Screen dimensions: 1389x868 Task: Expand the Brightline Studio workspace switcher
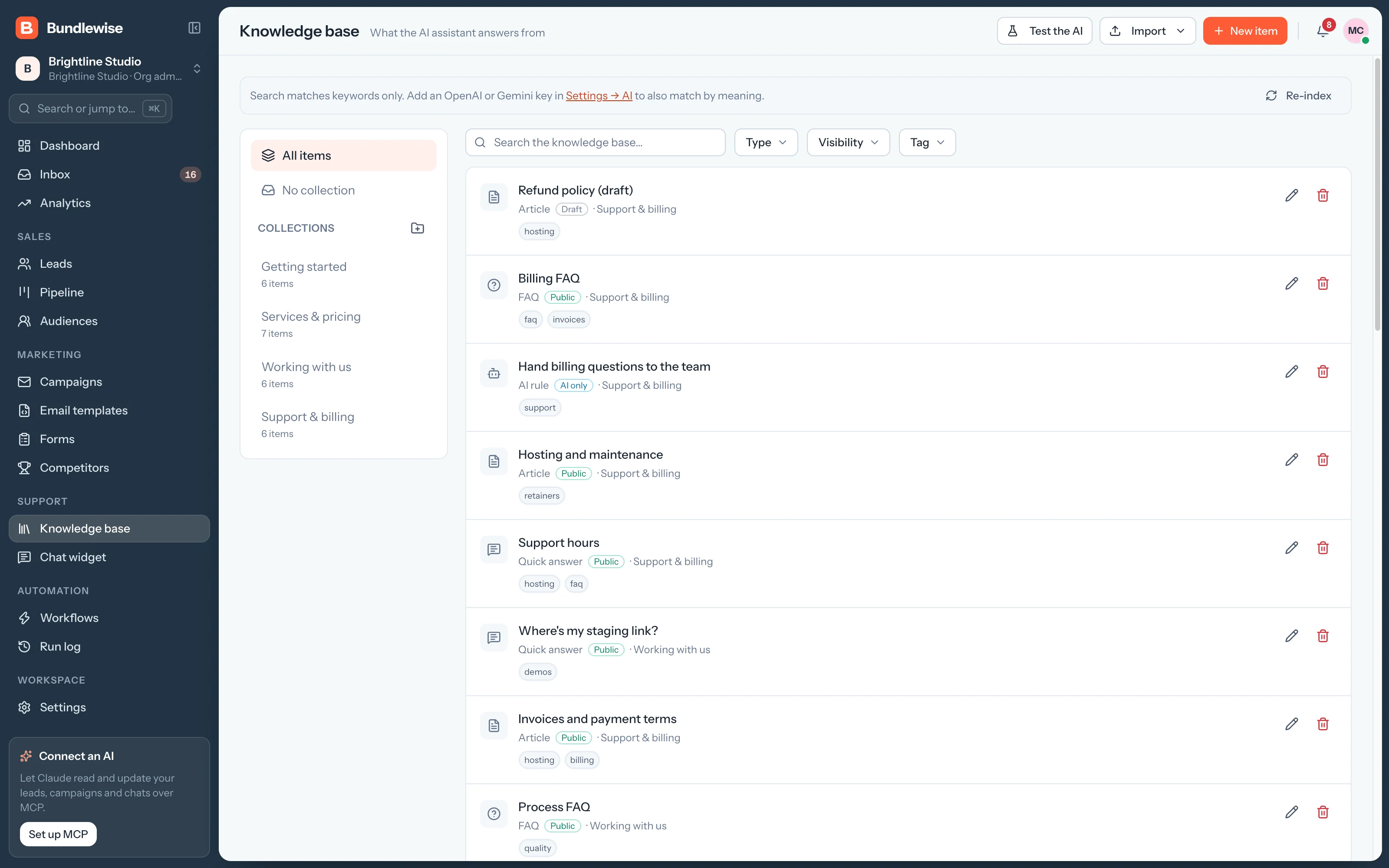(x=109, y=68)
